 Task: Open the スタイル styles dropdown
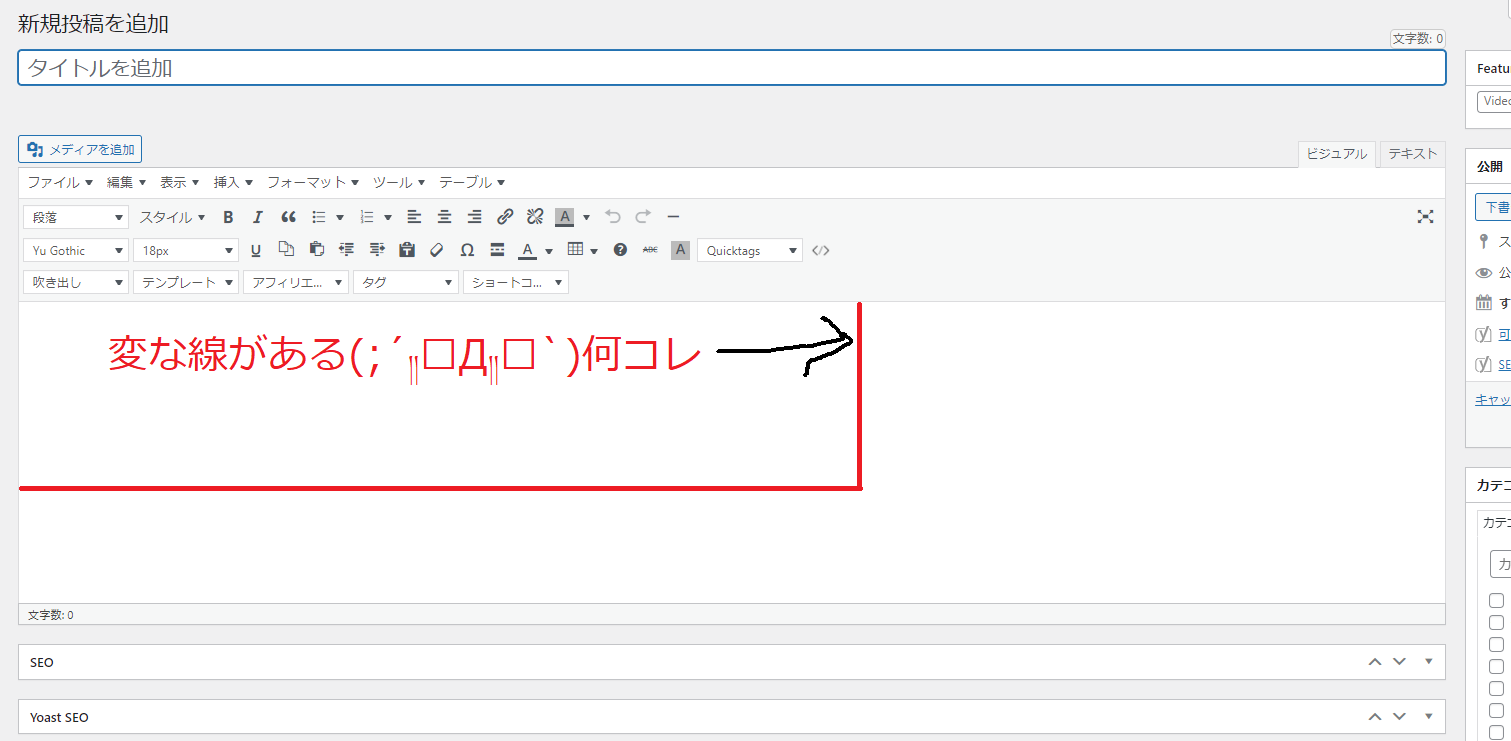(172, 217)
